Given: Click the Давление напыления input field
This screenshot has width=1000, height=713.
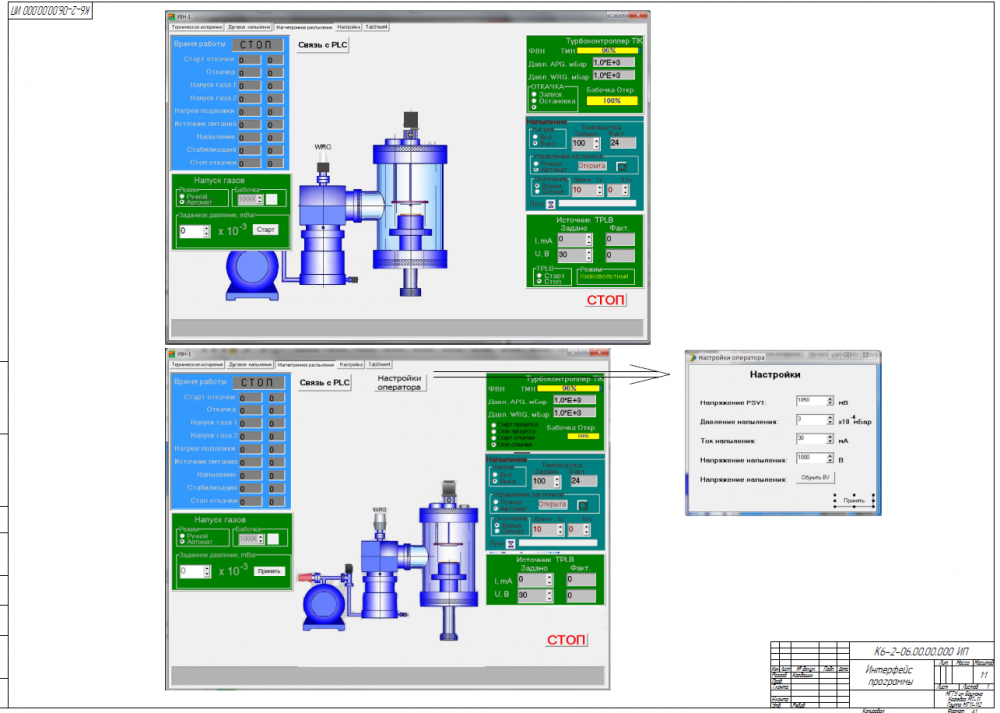Looking at the screenshot, I should [x=815, y=420].
